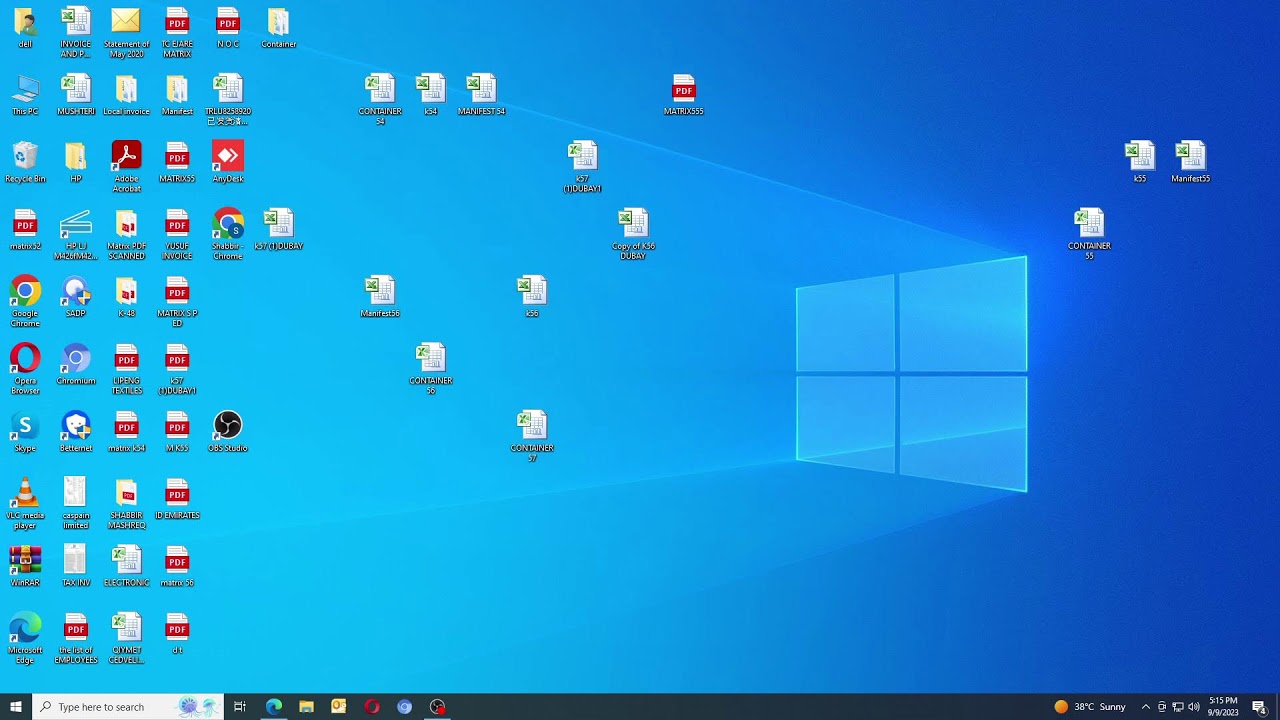Select the Manifest folder icon
The width and height of the screenshot is (1280, 720).
(177, 95)
